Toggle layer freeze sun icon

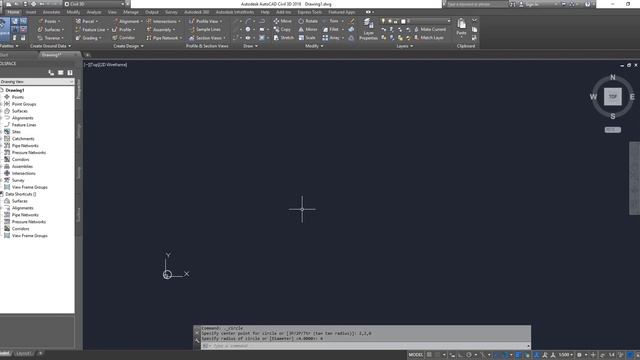389,21
